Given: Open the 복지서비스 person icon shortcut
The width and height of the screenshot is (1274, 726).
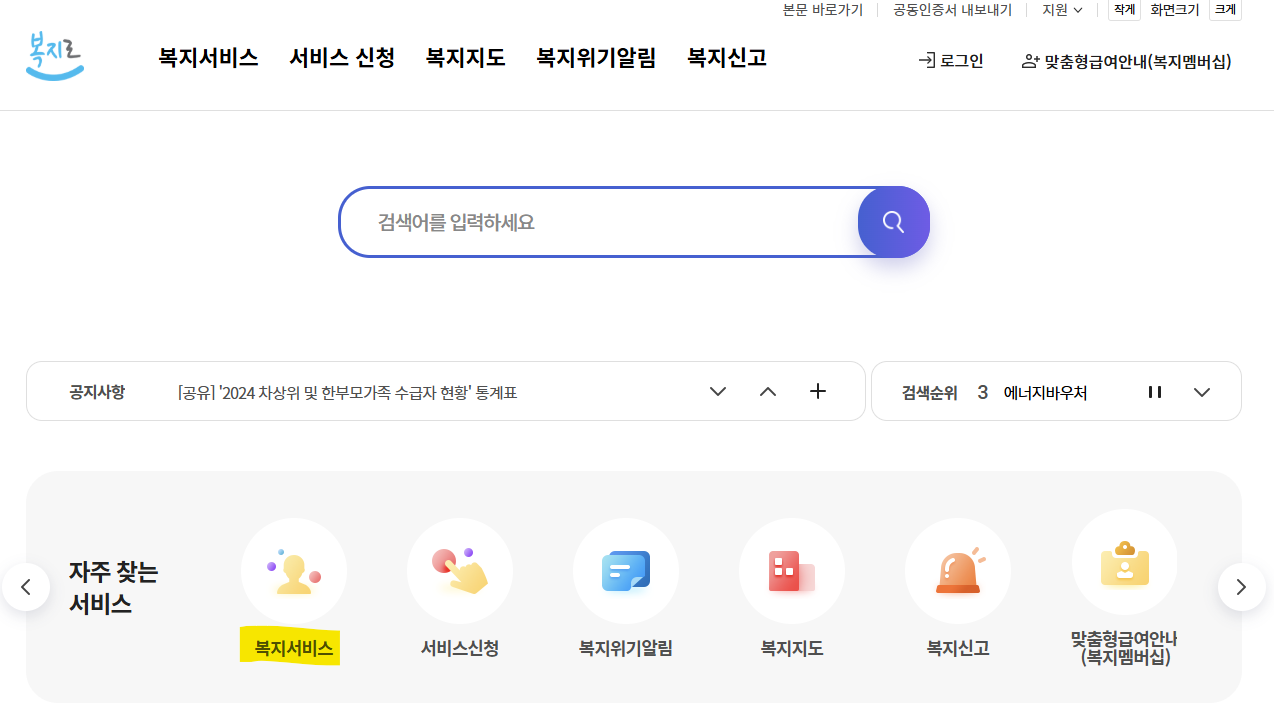Looking at the screenshot, I should [x=294, y=571].
